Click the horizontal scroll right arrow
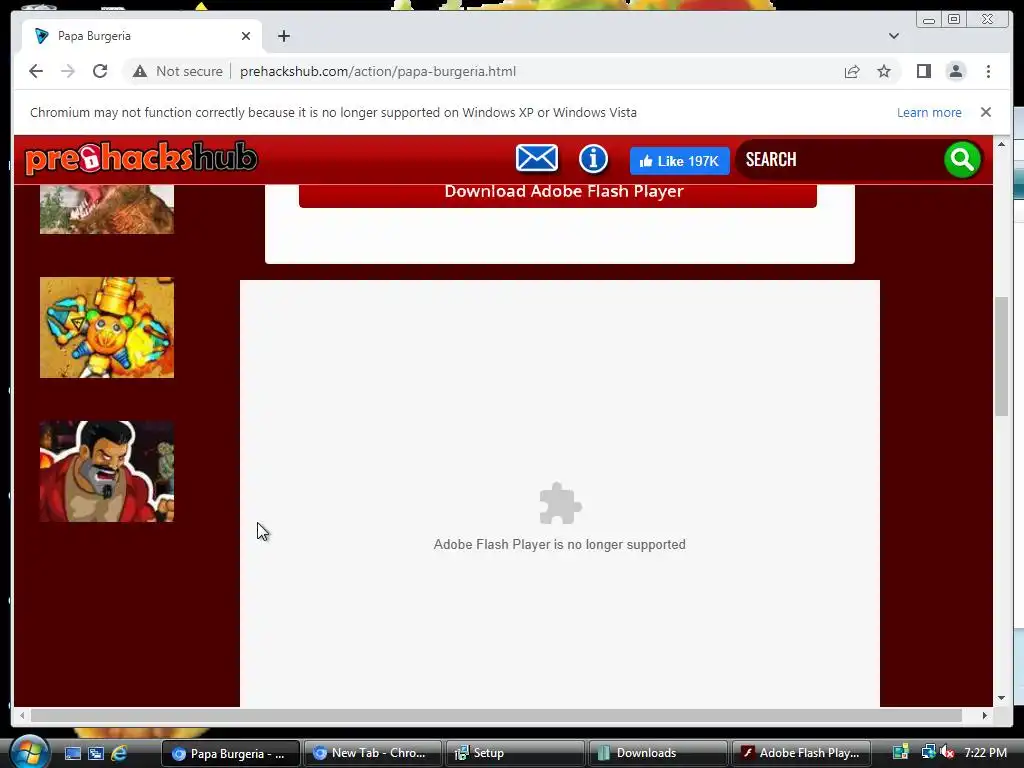 click(x=984, y=716)
